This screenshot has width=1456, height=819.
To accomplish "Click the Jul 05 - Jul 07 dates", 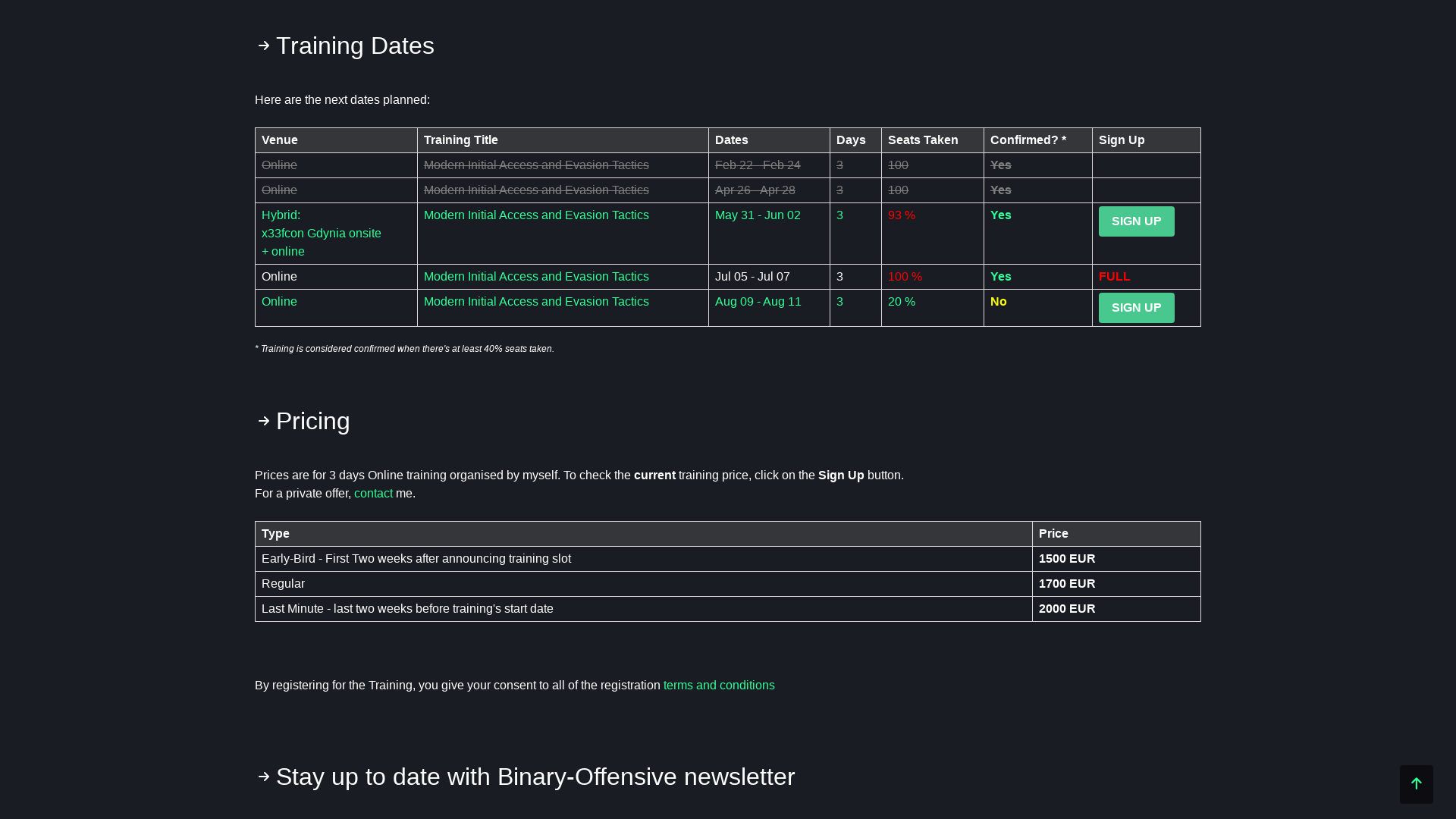I will [752, 276].
